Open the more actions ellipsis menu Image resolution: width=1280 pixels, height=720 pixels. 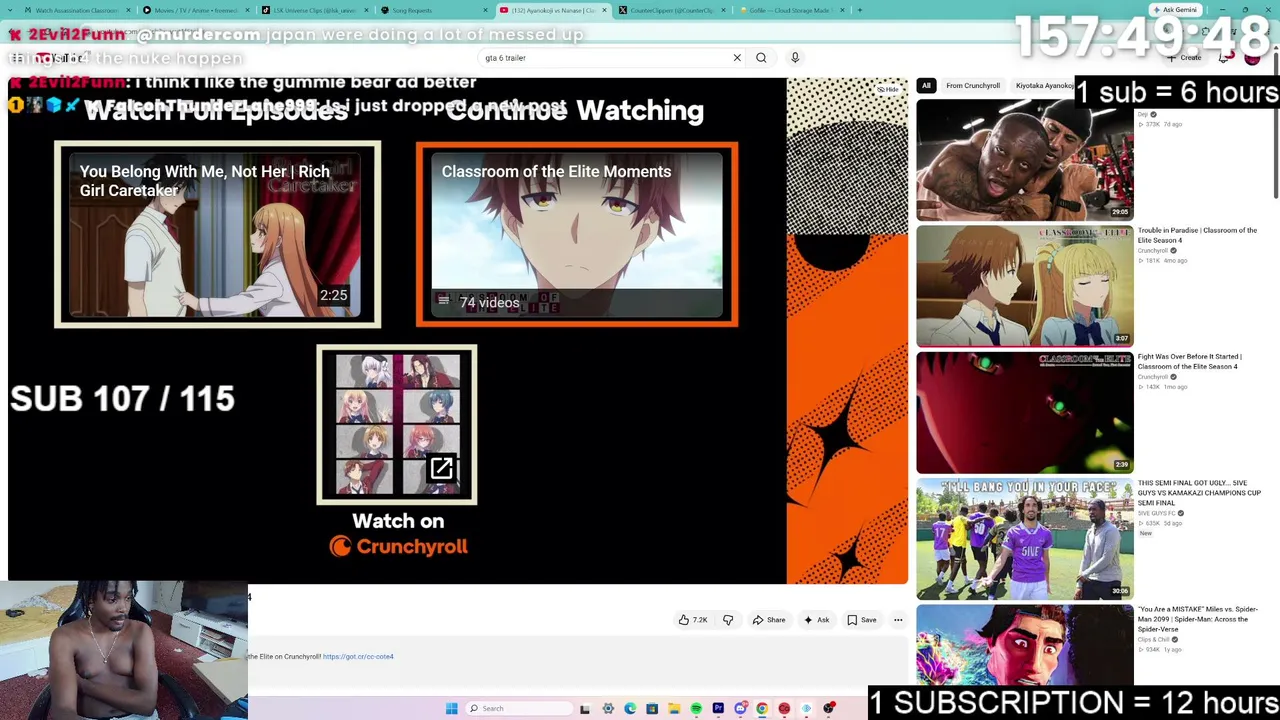click(x=898, y=620)
